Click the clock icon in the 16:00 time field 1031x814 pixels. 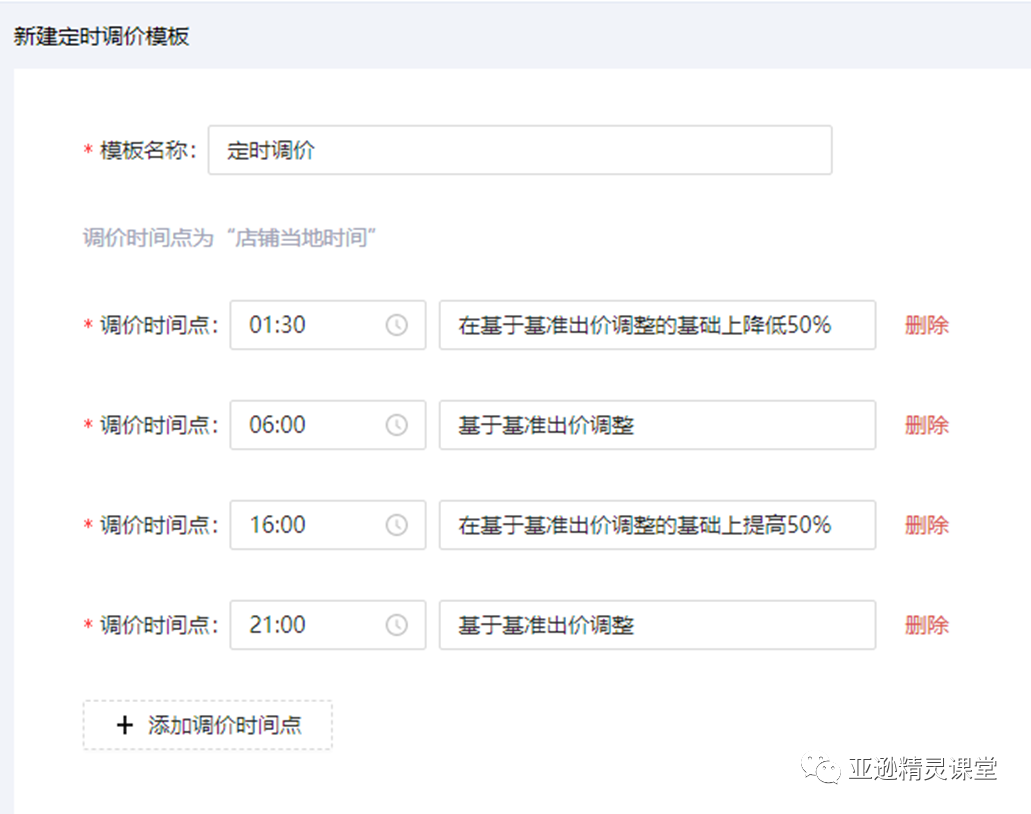click(x=397, y=525)
